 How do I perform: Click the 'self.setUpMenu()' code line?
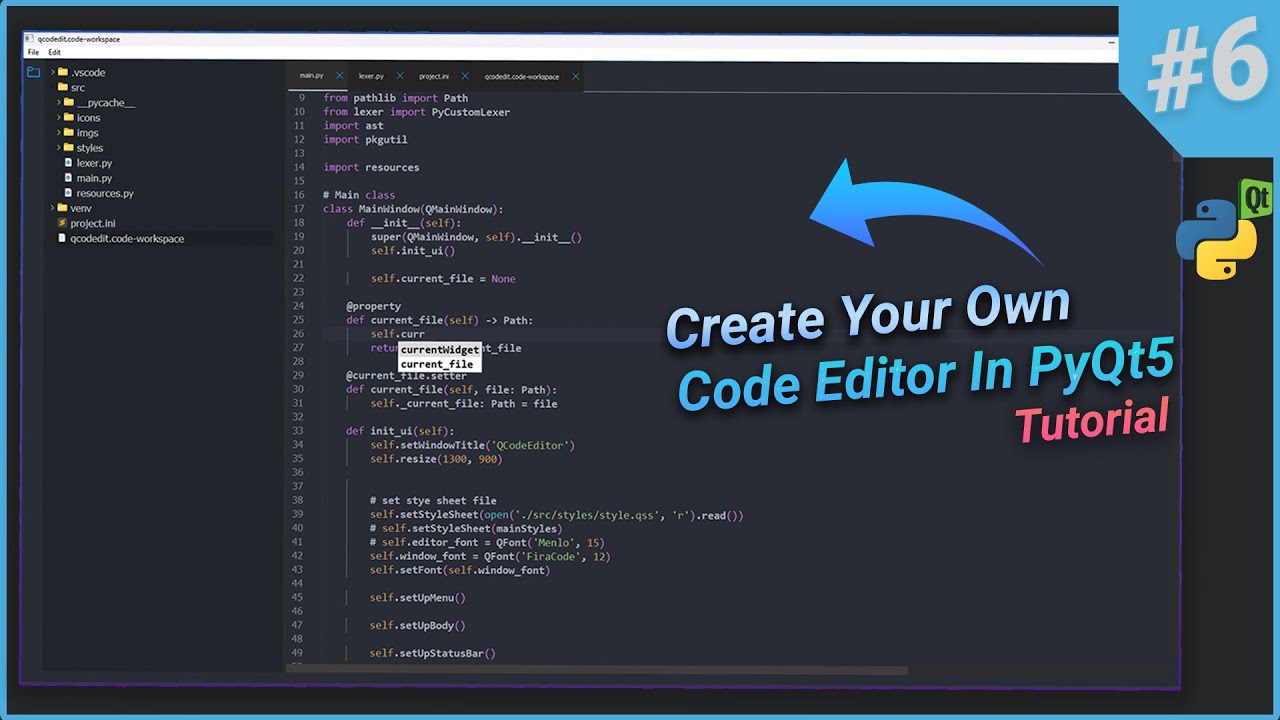pos(417,597)
